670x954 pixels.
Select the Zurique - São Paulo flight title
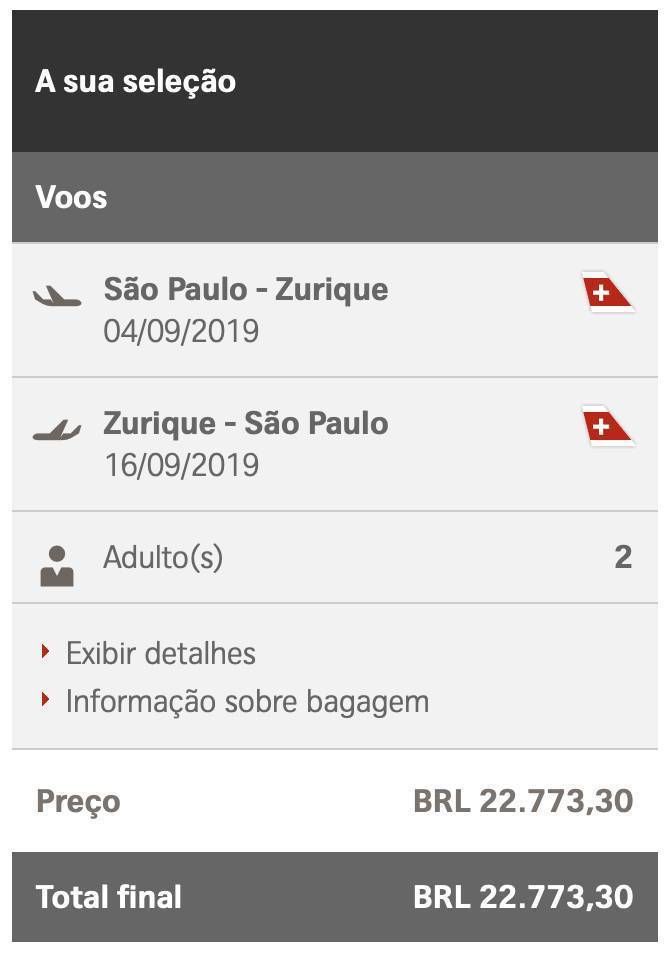point(246,423)
